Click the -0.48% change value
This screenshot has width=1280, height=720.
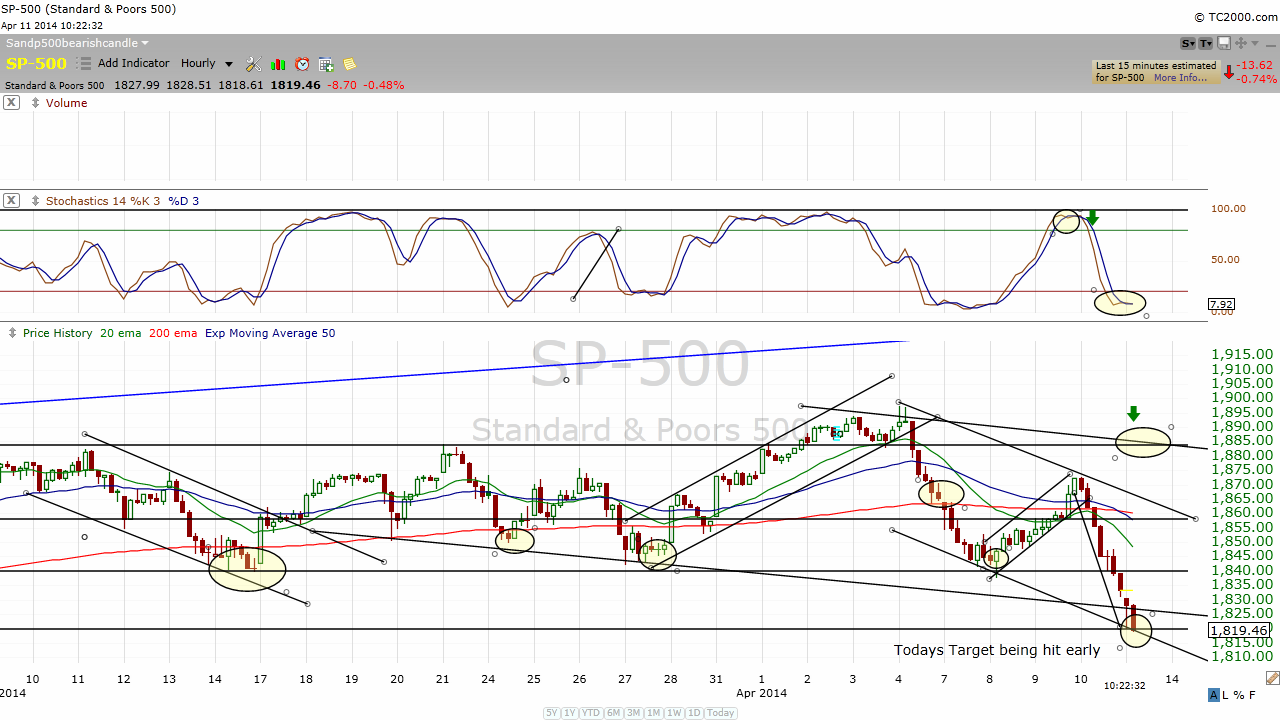click(x=384, y=85)
